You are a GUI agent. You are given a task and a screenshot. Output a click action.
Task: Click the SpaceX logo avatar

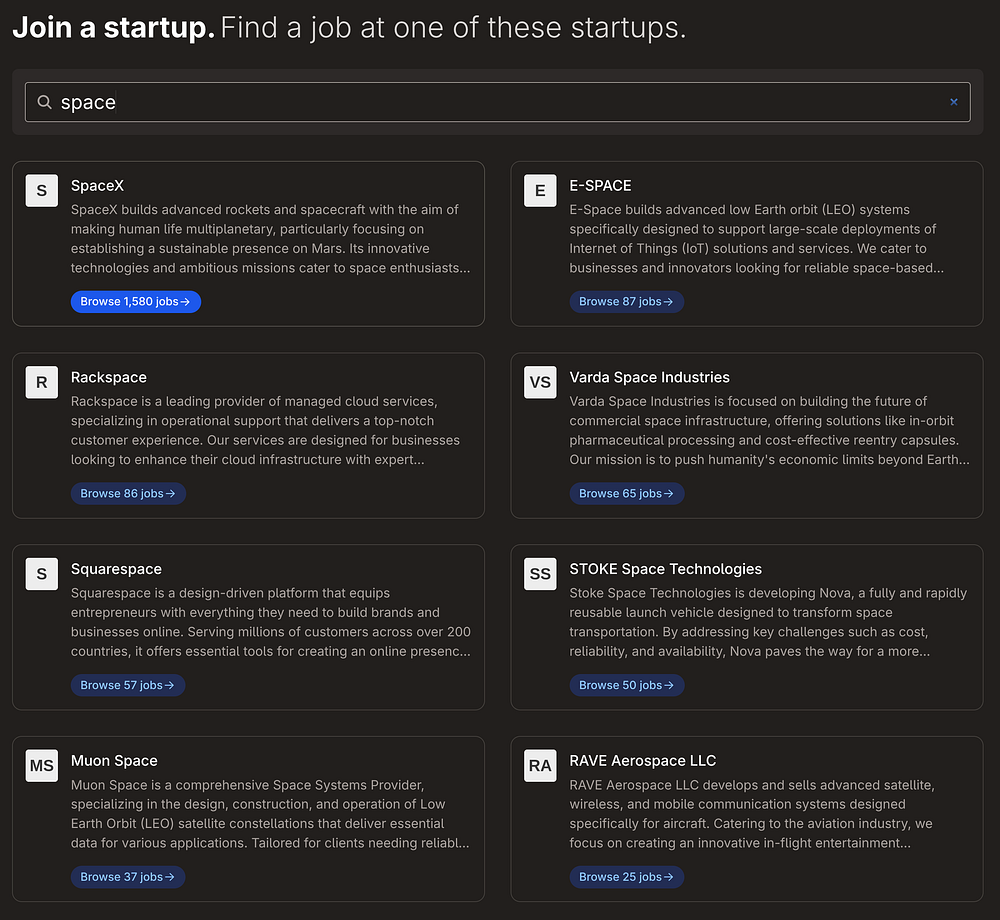(x=41, y=191)
